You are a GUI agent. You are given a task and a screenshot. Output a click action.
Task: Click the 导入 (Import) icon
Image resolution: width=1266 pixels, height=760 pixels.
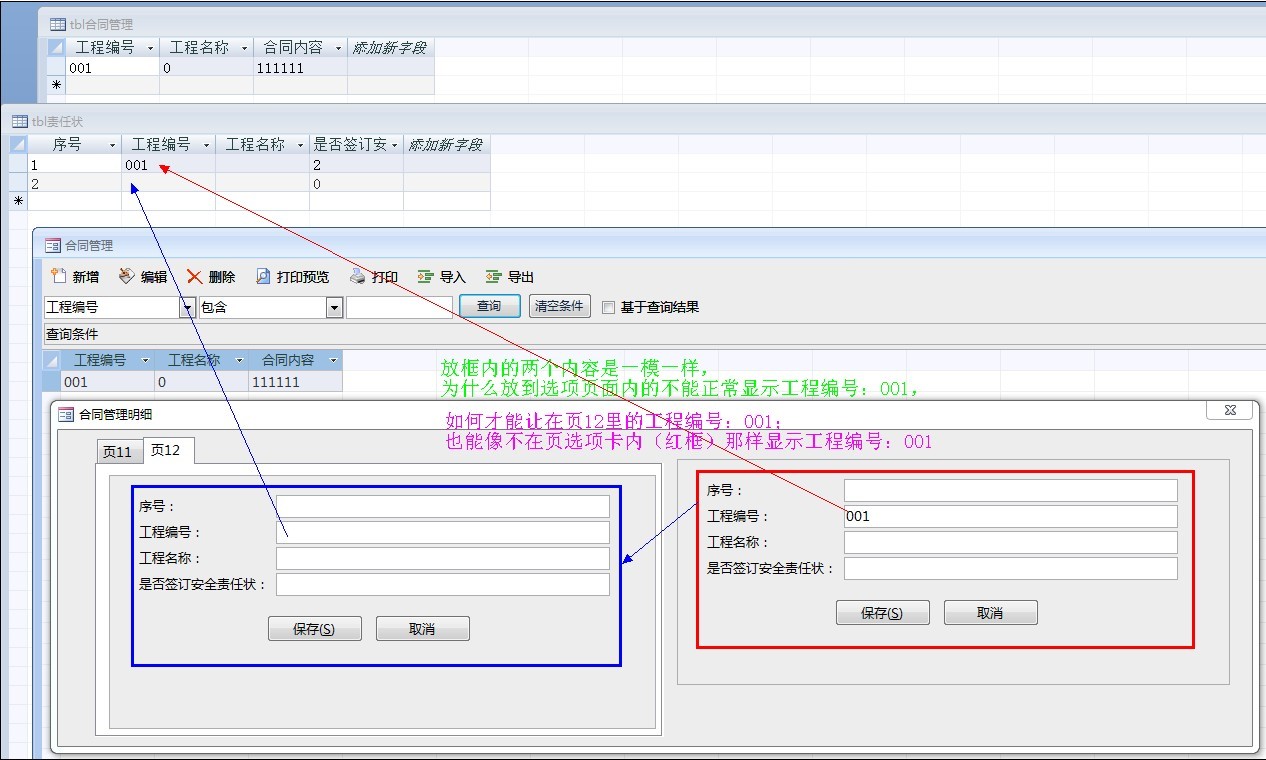(x=425, y=277)
